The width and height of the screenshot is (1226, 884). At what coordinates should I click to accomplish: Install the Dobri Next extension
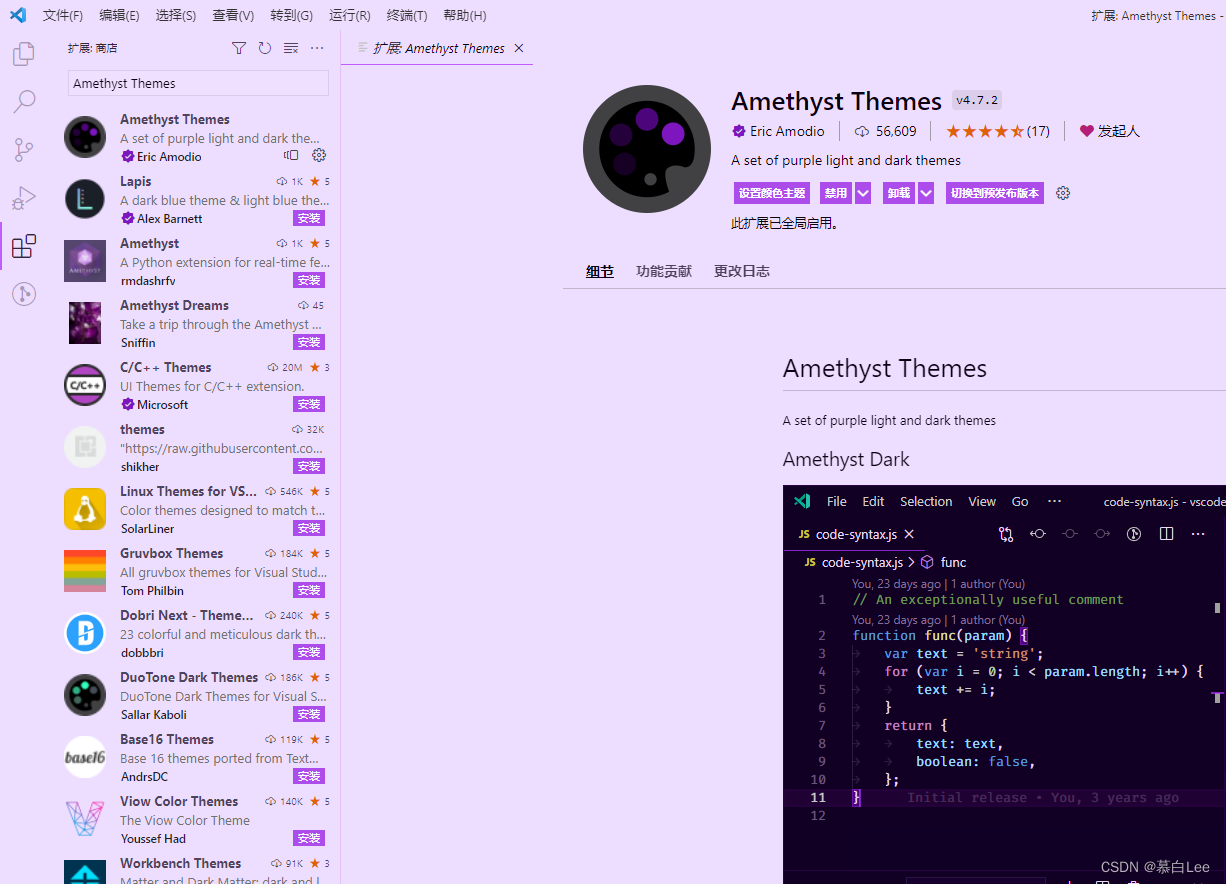[x=309, y=652]
